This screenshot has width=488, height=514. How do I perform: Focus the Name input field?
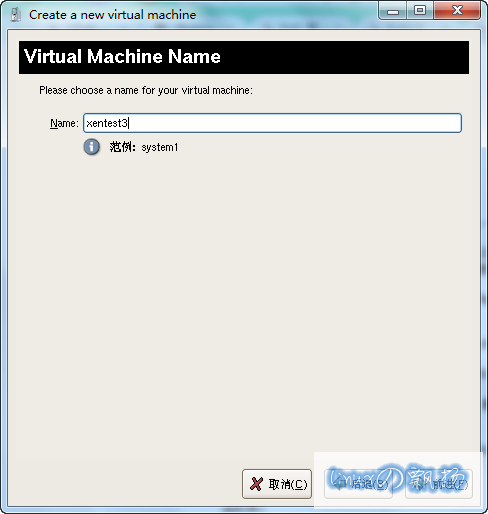(272, 123)
